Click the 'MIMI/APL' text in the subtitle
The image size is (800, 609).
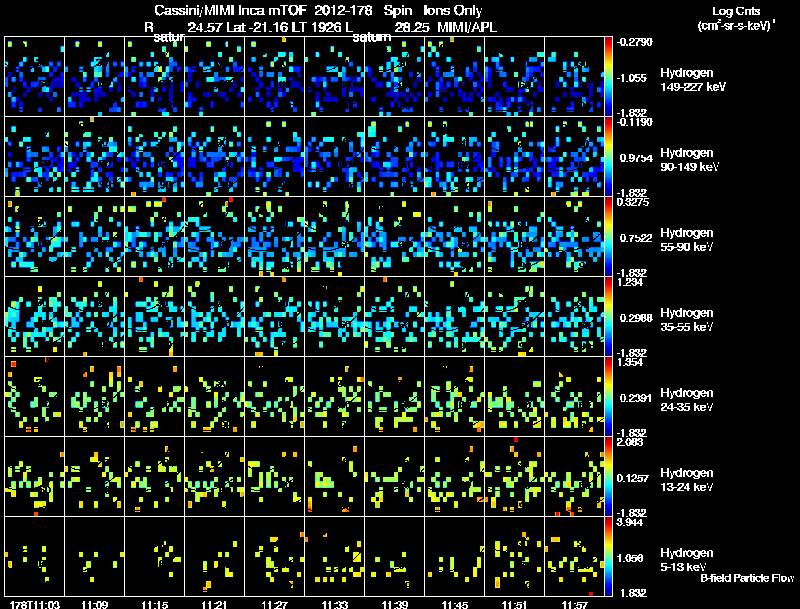pos(467,28)
